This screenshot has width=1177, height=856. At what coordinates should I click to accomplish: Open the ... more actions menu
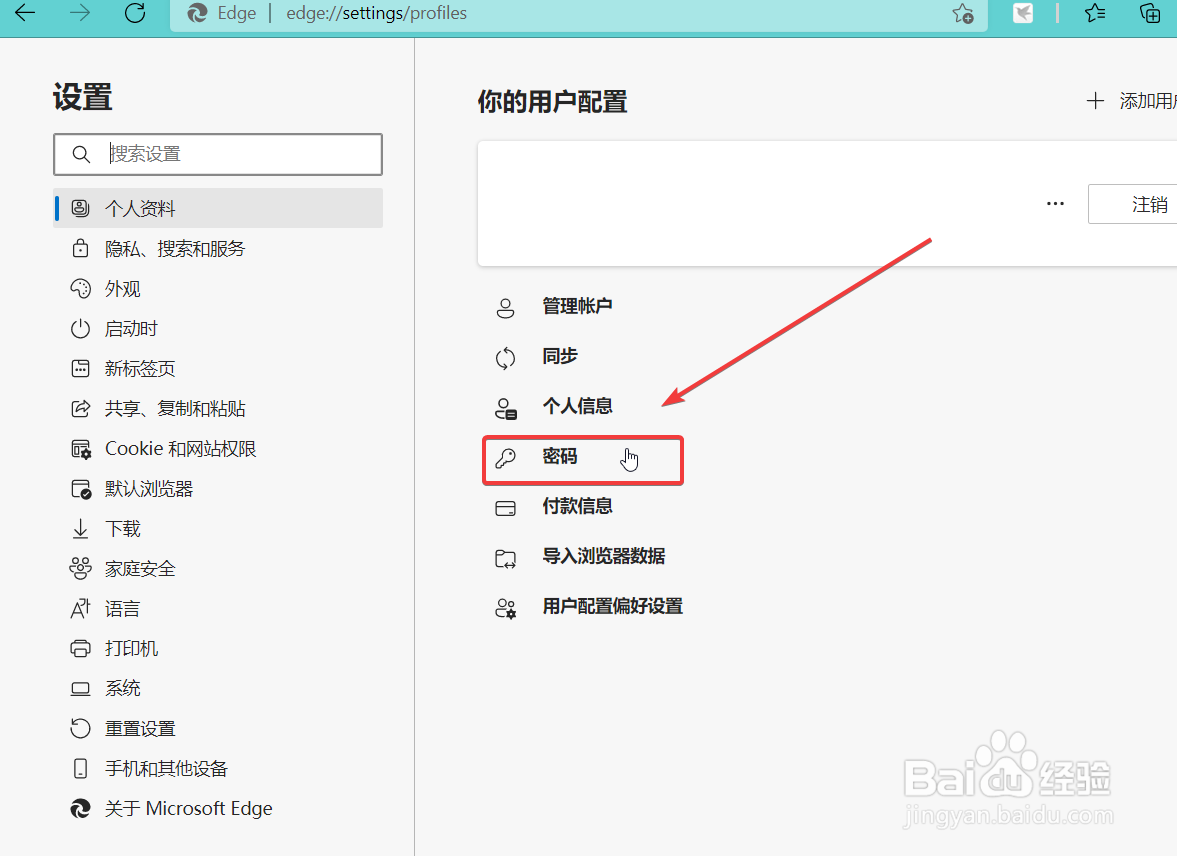(1055, 203)
